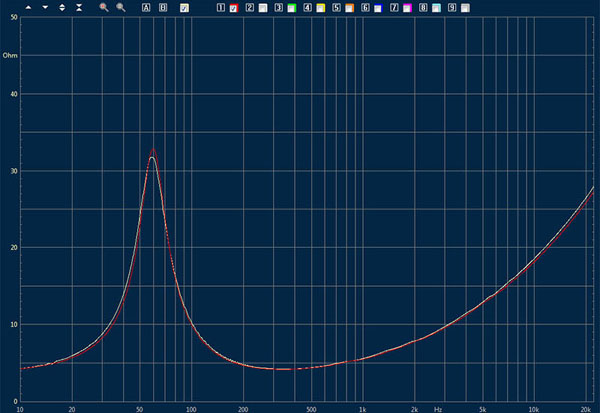This screenshot has width=600, height=413.
Task: Toggle the gray curve 9 checkbox
Action: click(x=465, y=8)
